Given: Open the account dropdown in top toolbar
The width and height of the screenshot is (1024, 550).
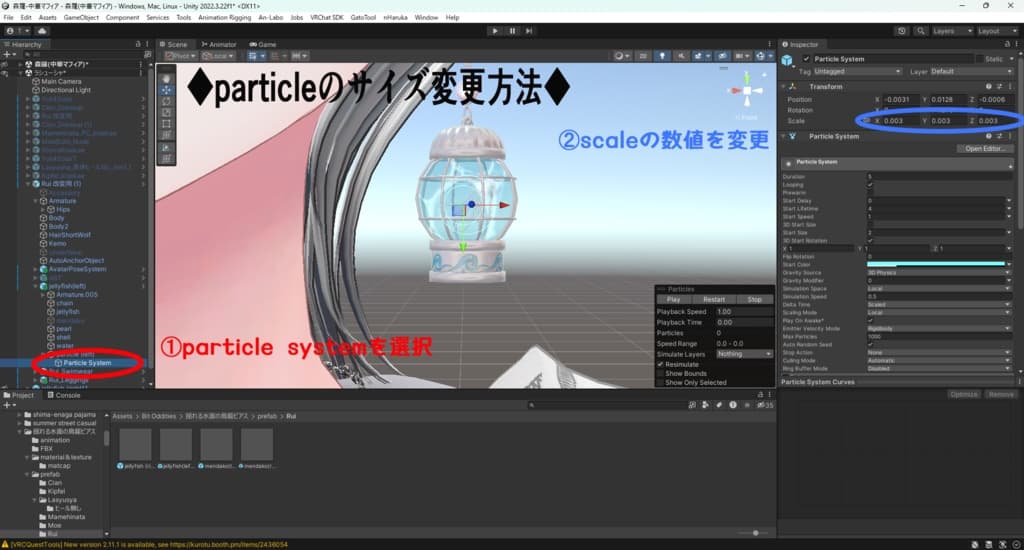Looking at the screenshot, I should coord(18,31).
